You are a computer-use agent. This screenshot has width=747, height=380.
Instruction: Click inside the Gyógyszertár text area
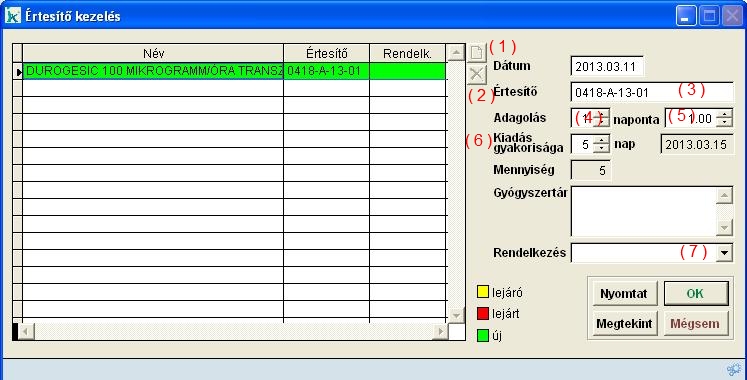pyautogui.click(x=643, y=211)
